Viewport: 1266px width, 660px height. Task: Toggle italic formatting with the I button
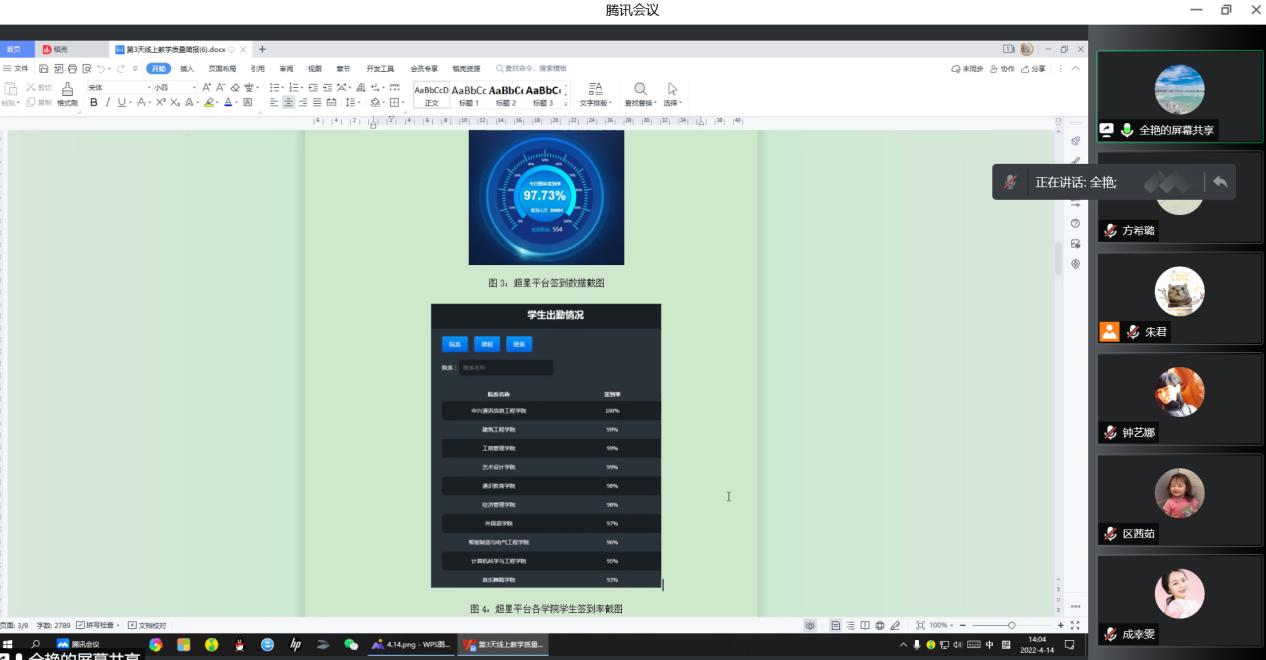coord(107,102)
